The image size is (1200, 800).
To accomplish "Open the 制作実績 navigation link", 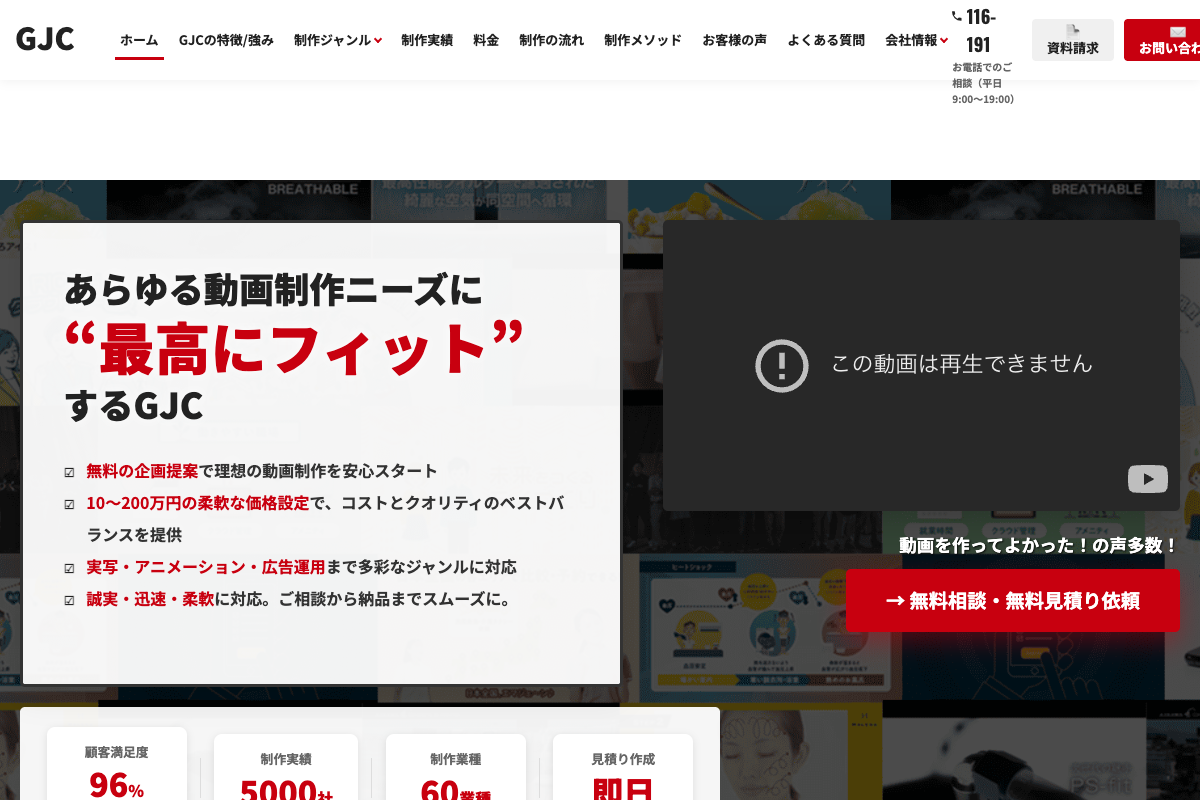I will 427,40.
